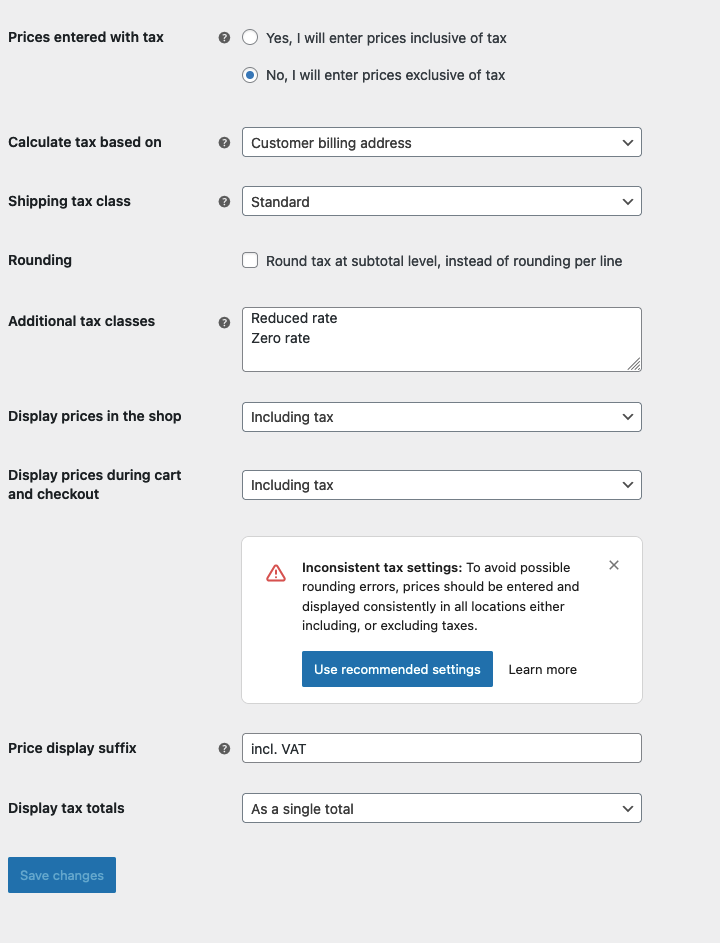The height and width of the screenshot is (943, 720).
Task: Click help icon for Additional tax classes
Action: coord(224,322)
